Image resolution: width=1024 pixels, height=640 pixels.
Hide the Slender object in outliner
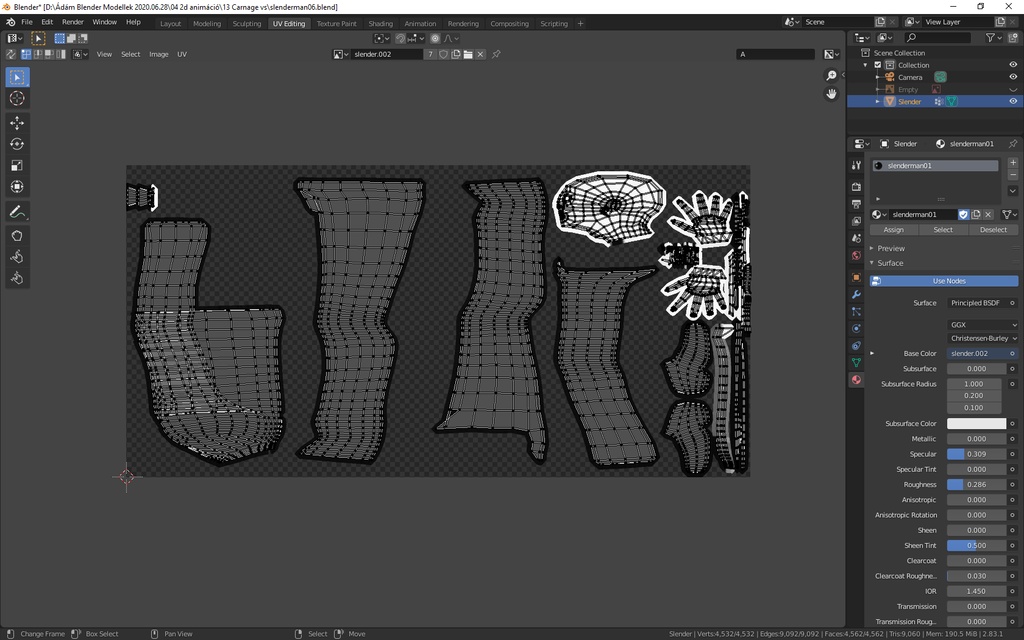point(1013,101)
